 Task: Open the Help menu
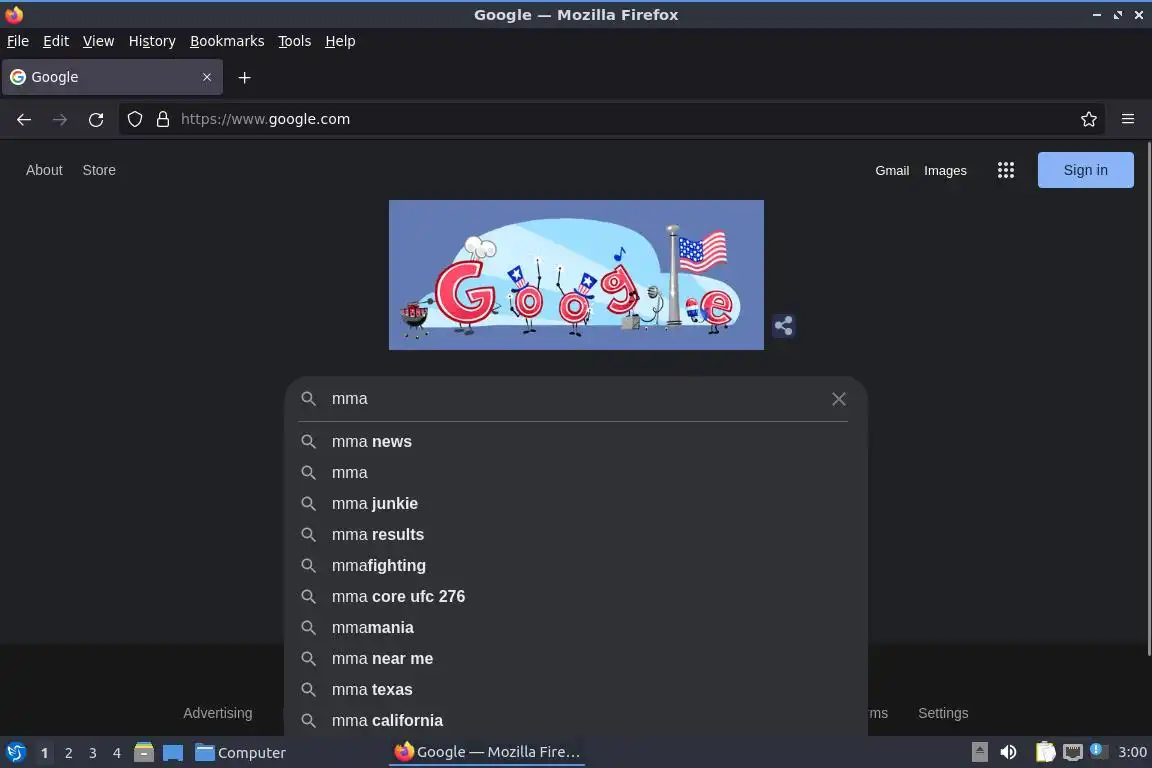[340, 41]
